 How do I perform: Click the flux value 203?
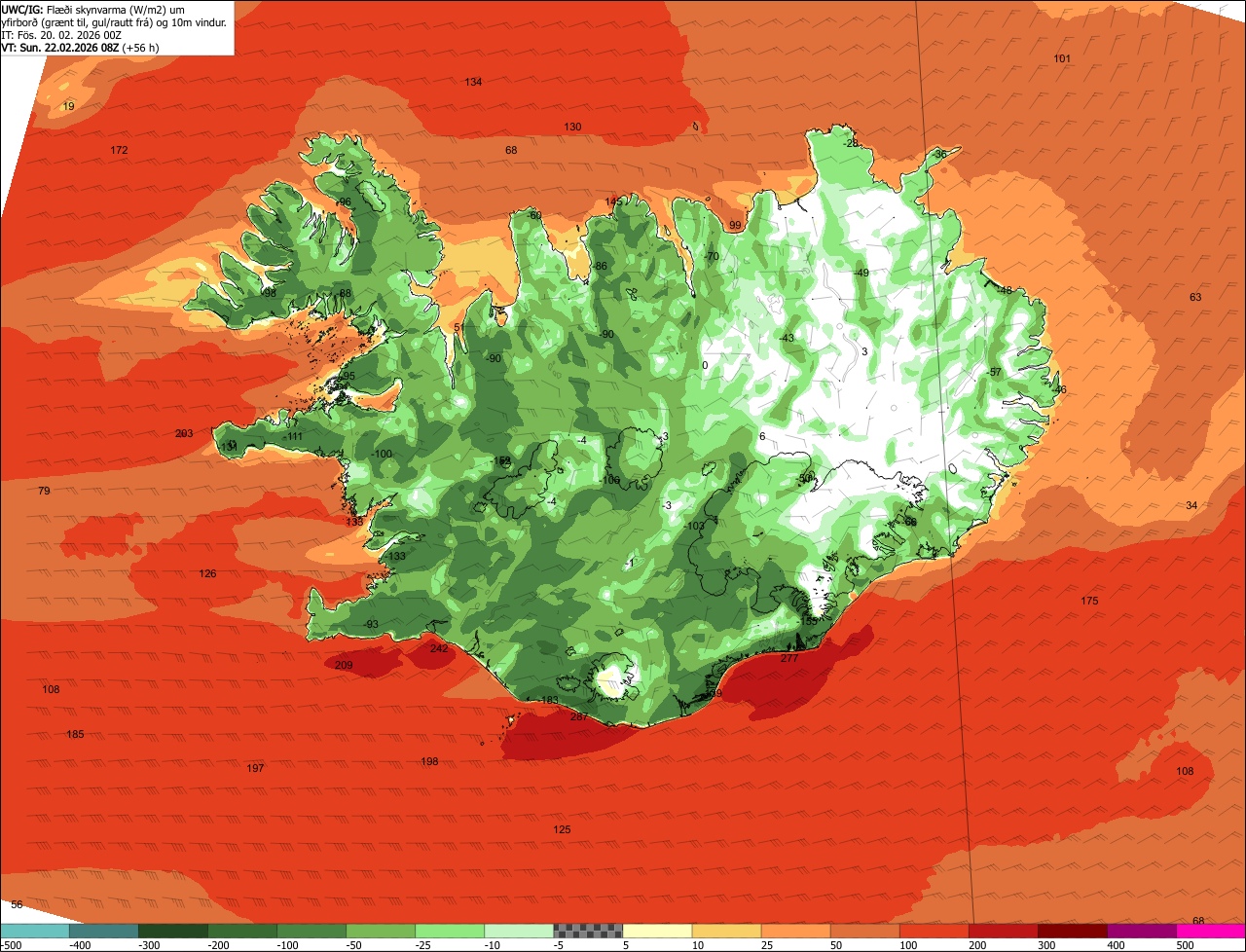(184, 433)
